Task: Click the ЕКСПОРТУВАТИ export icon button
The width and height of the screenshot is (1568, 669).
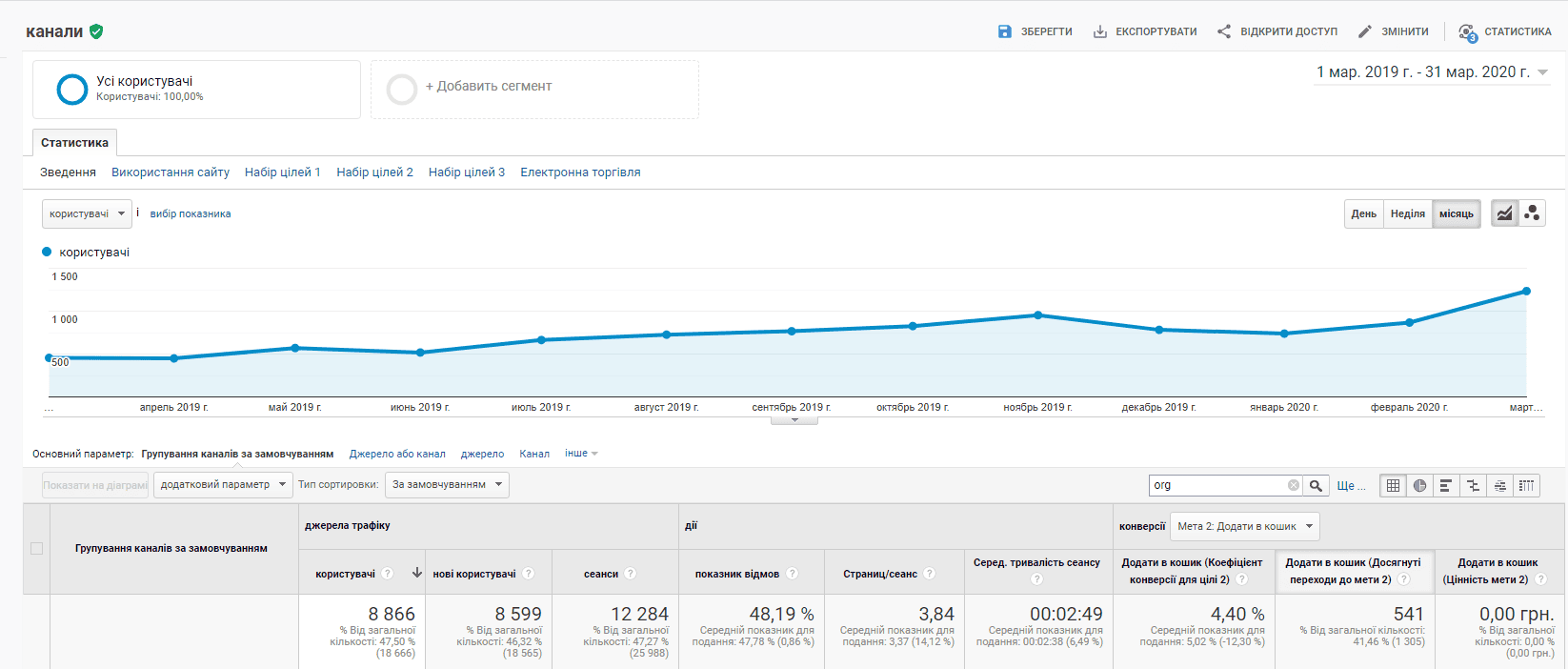Action: (x=1145, y=31)
